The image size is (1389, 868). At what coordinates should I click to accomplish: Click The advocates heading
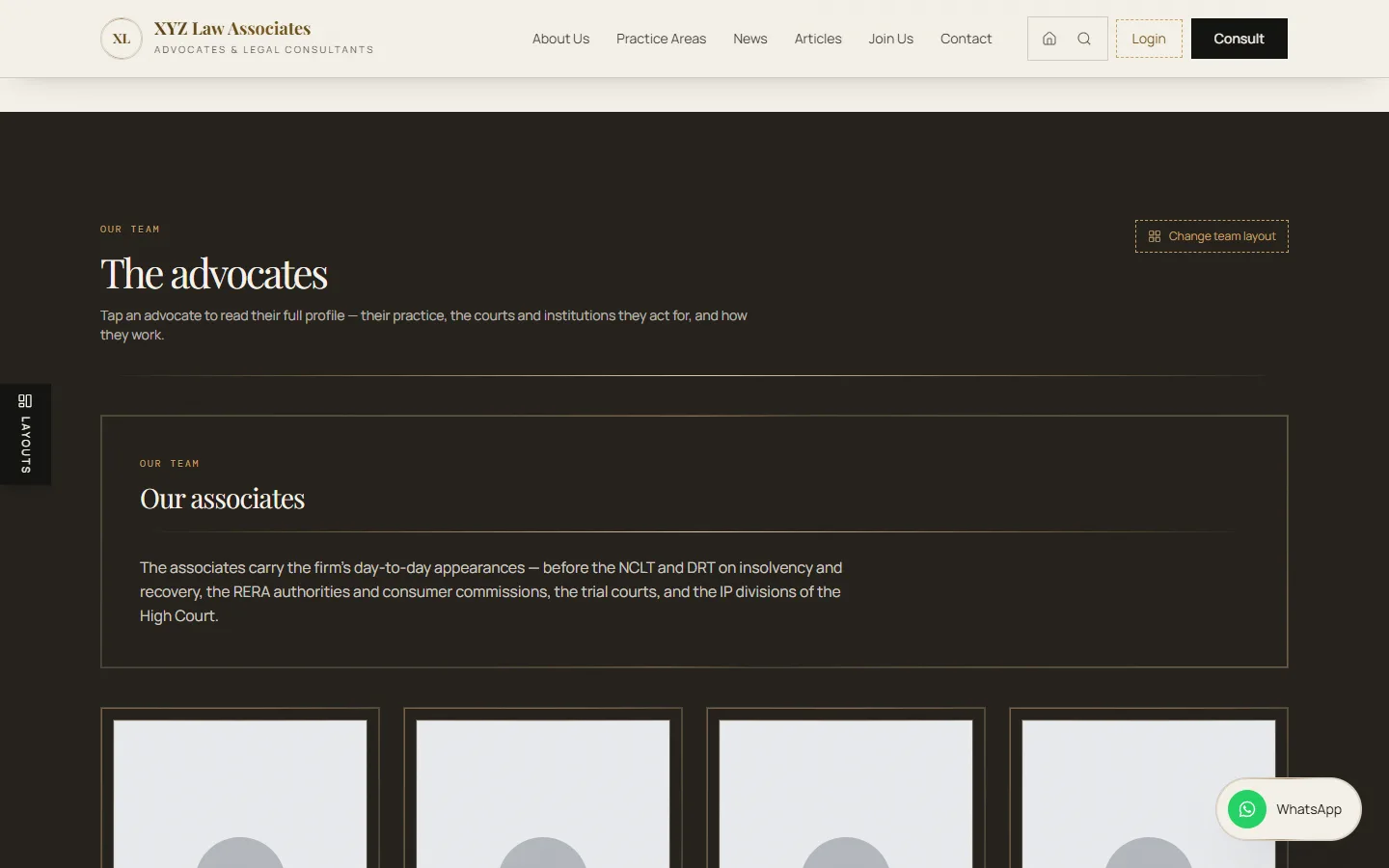click(x=214, y=274)
